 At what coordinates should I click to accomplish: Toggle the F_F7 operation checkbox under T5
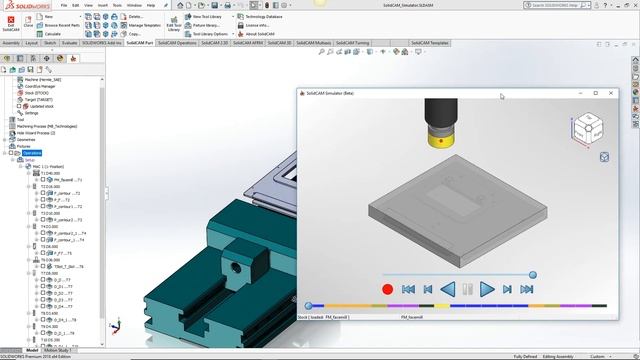click(x=43, y=253)
